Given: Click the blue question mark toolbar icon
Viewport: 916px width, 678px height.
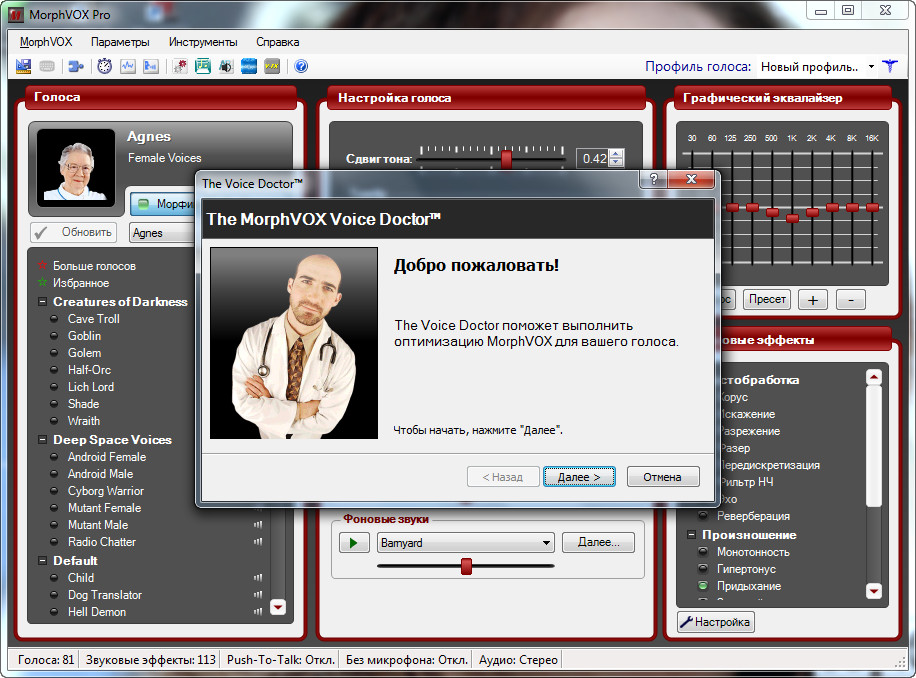Looking at the screenshot, I should pos(301,66).
